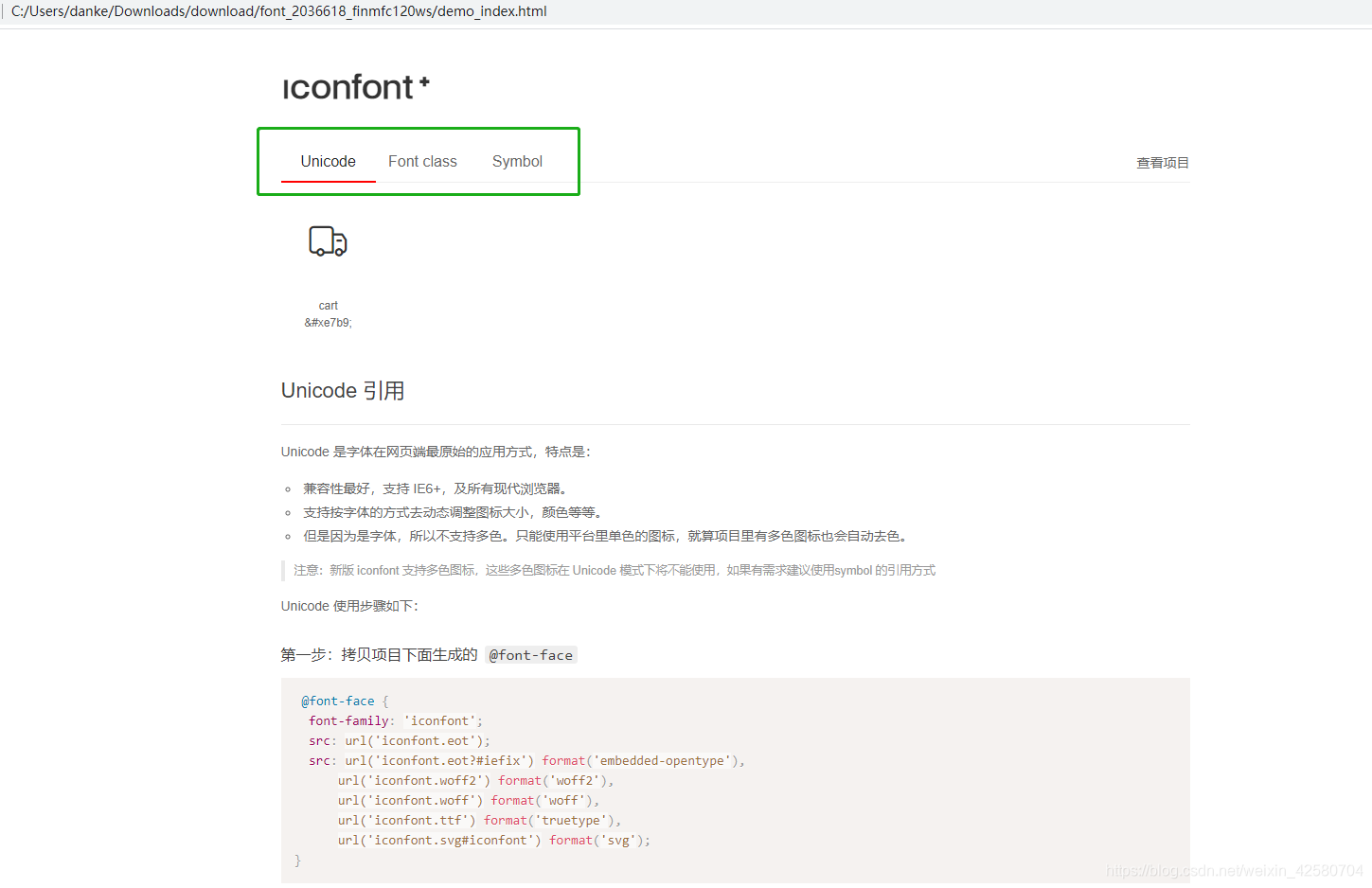This screenshot has height=888, width=1372.
Task: Click the font-family: 'iconfont' code line
Action: coord(396,721)
